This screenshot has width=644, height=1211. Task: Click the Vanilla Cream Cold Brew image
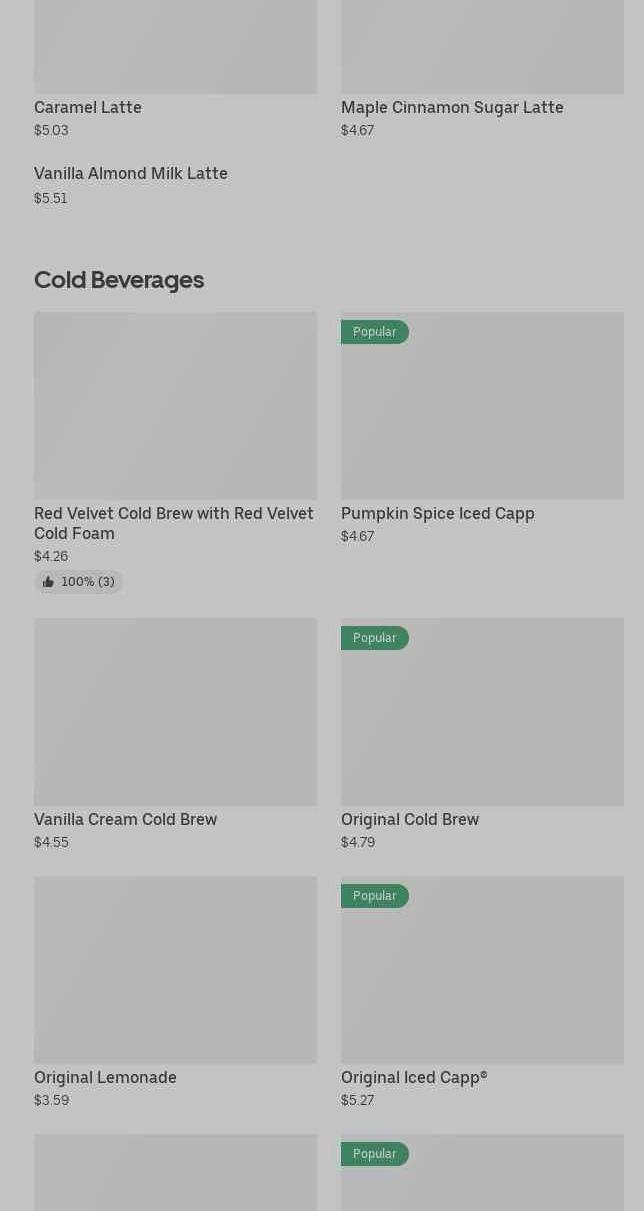(175, 711)
